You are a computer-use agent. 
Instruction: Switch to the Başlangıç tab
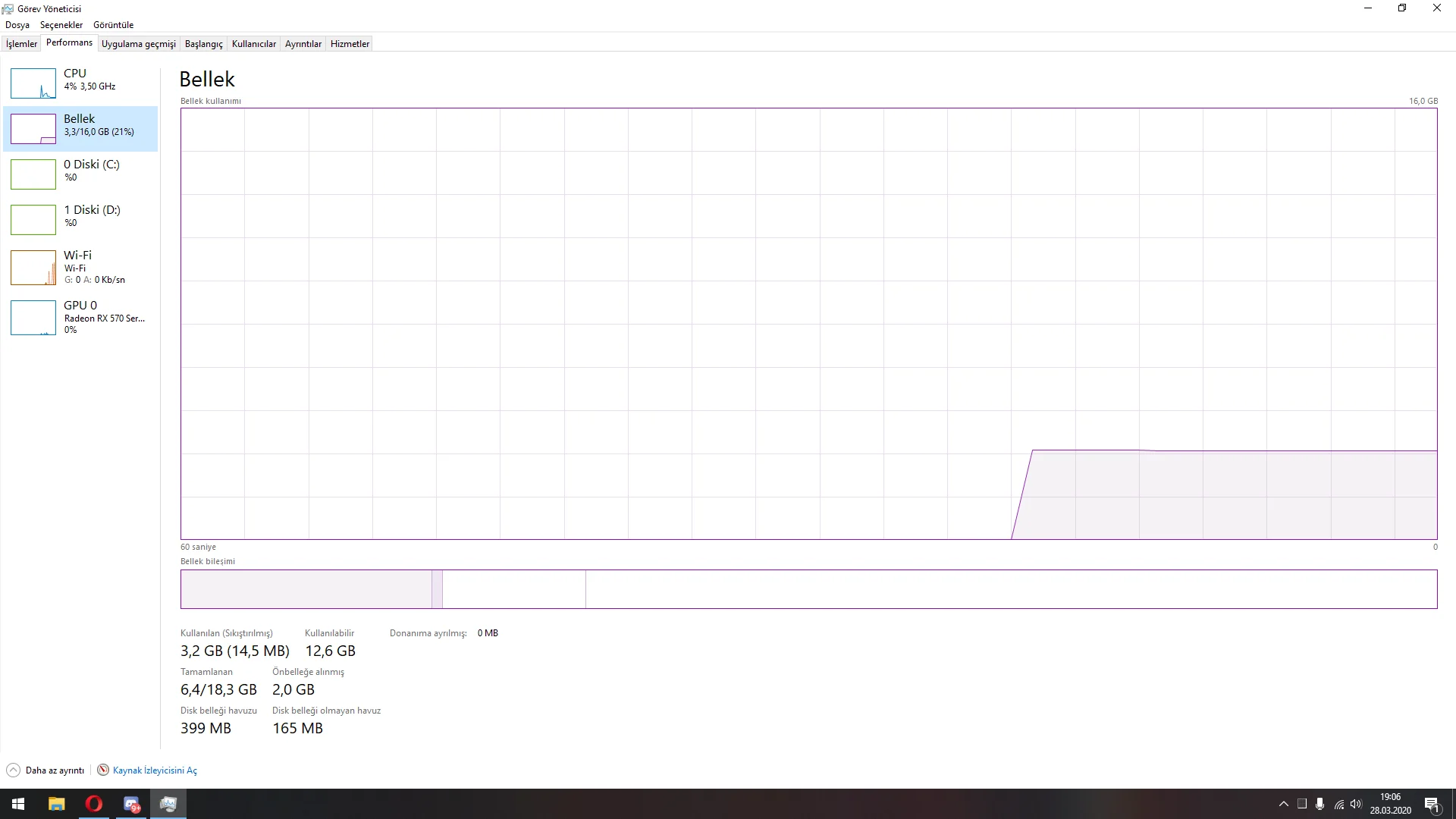203,44
